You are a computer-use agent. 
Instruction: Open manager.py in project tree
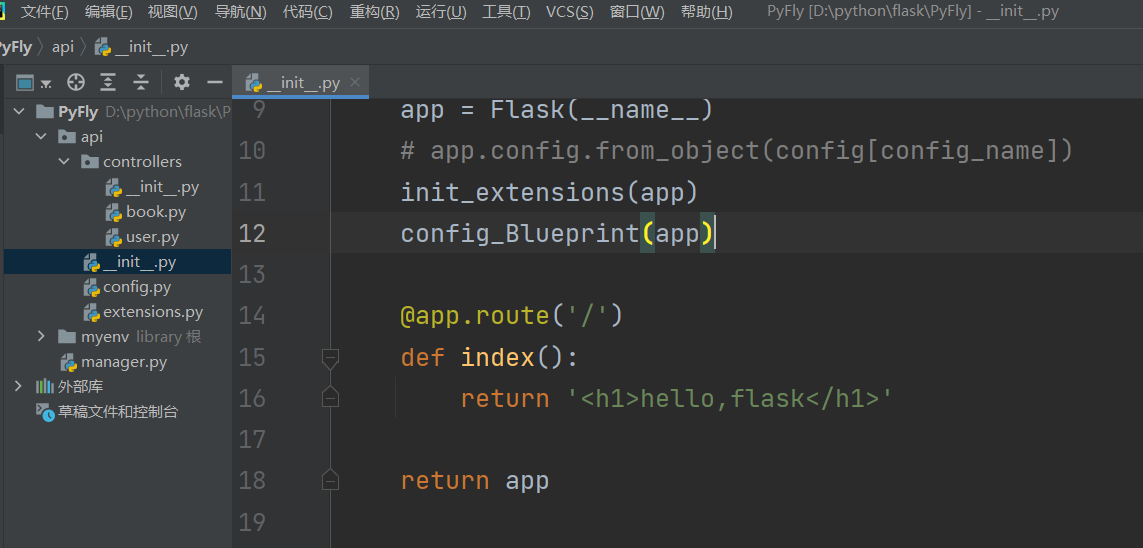pyautogui.click(x=117, y=361)
